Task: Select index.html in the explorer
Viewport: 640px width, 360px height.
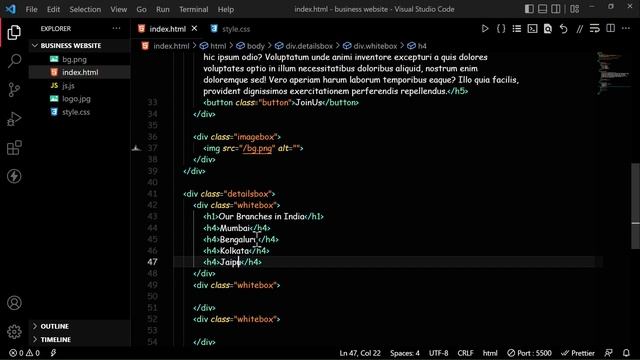Action: (x=80, y=72)
